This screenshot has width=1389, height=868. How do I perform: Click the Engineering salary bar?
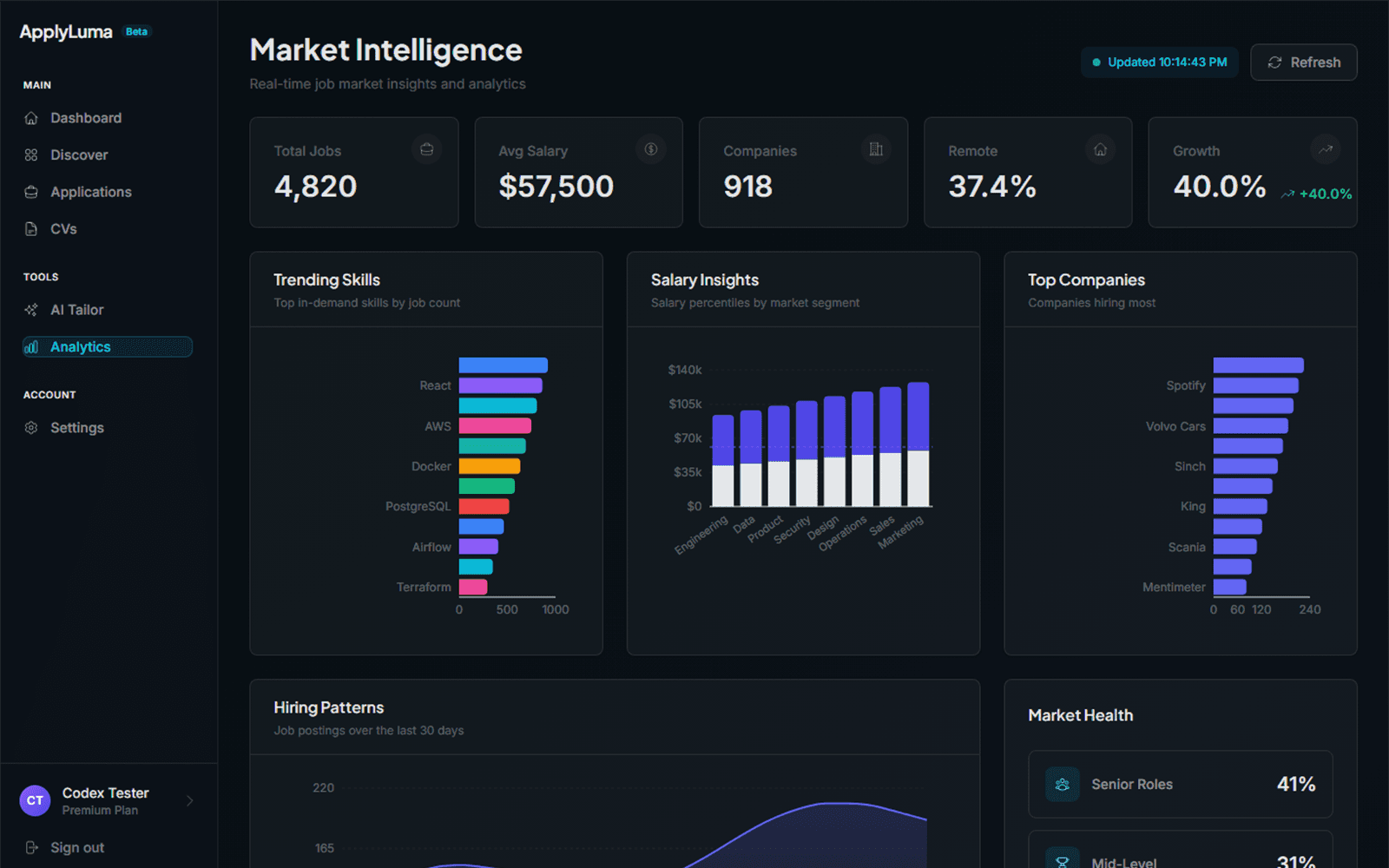click(x=723, y=461)
